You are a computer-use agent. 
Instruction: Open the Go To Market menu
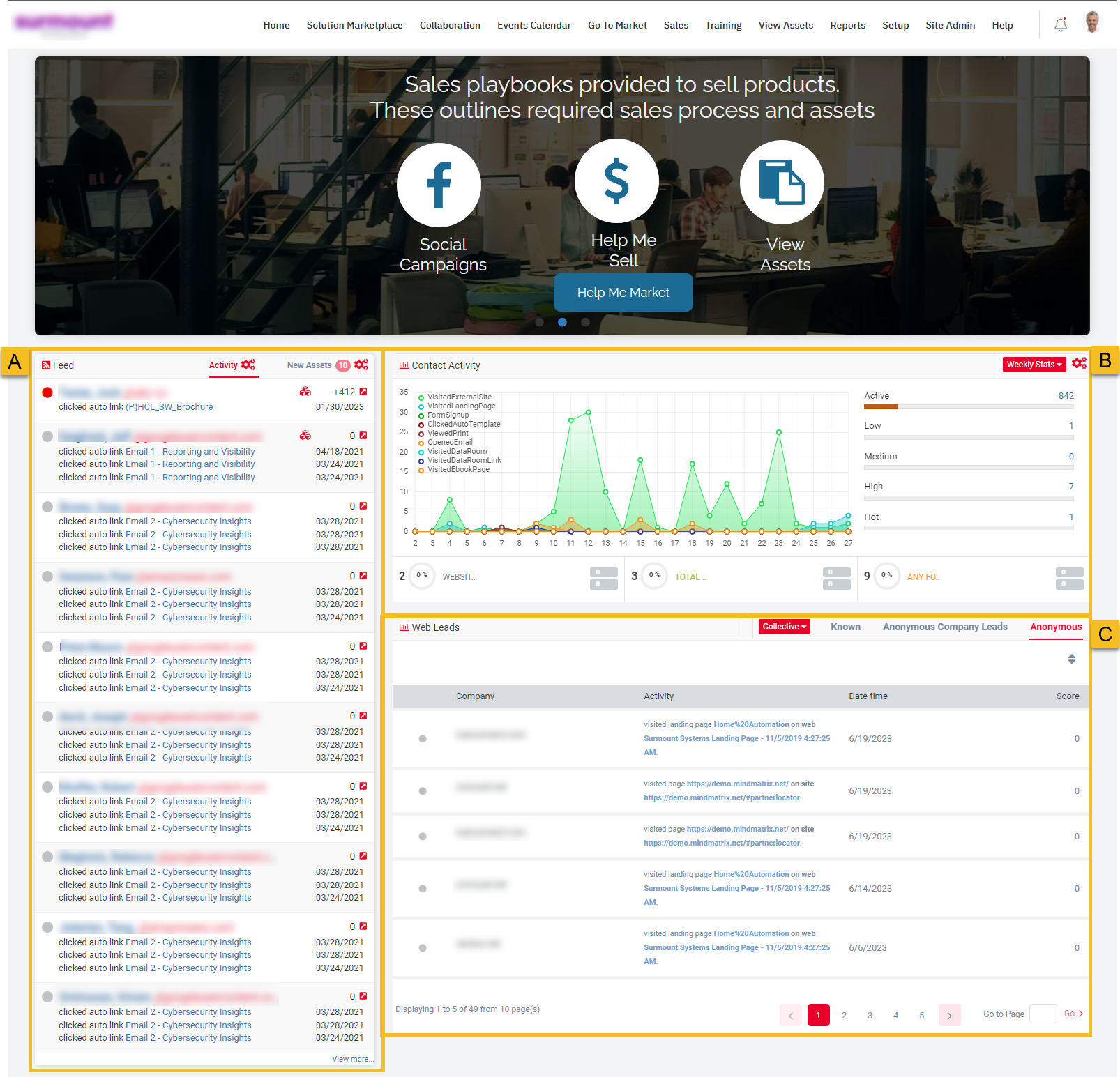click(617, 25)
